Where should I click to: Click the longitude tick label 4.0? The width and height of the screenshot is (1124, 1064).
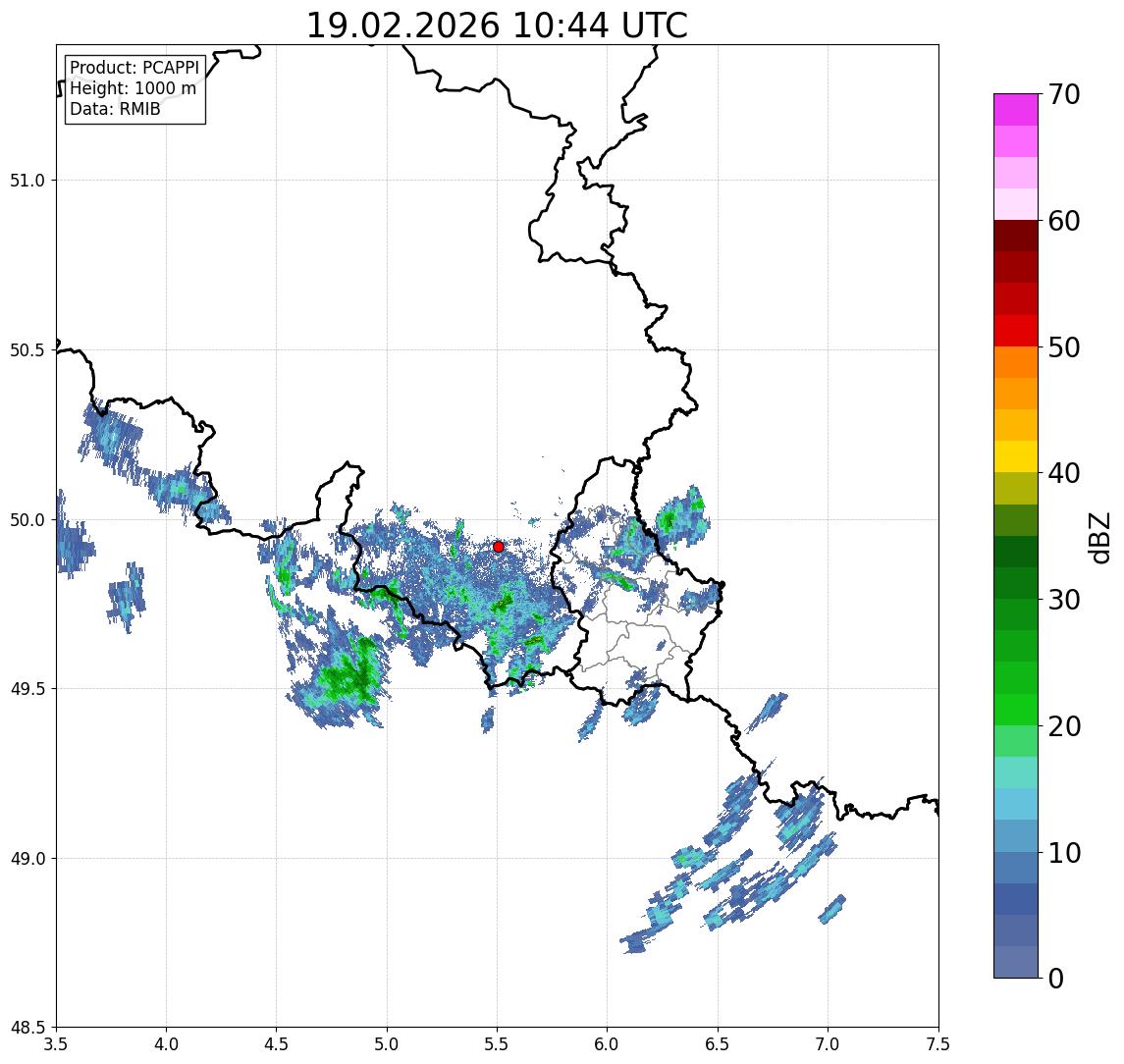click(166, 1044)
